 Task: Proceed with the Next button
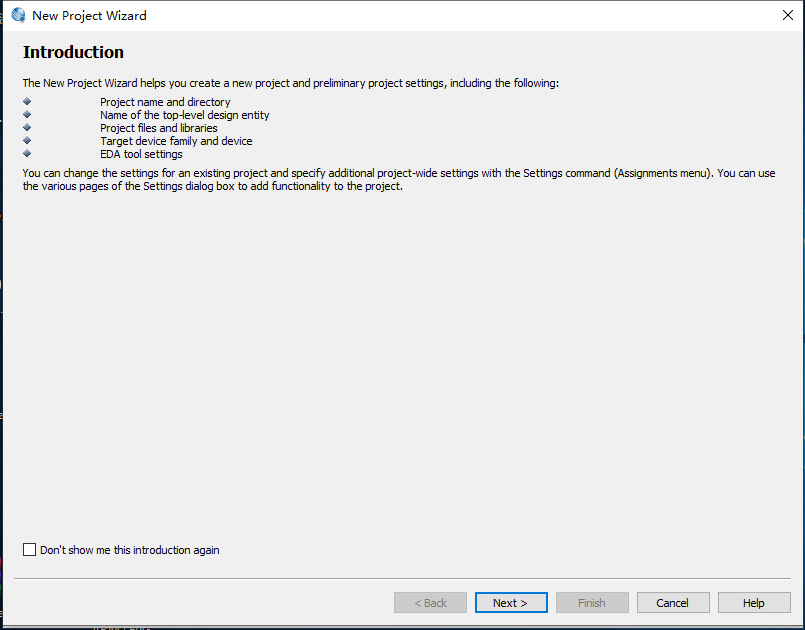pos(511,603)
